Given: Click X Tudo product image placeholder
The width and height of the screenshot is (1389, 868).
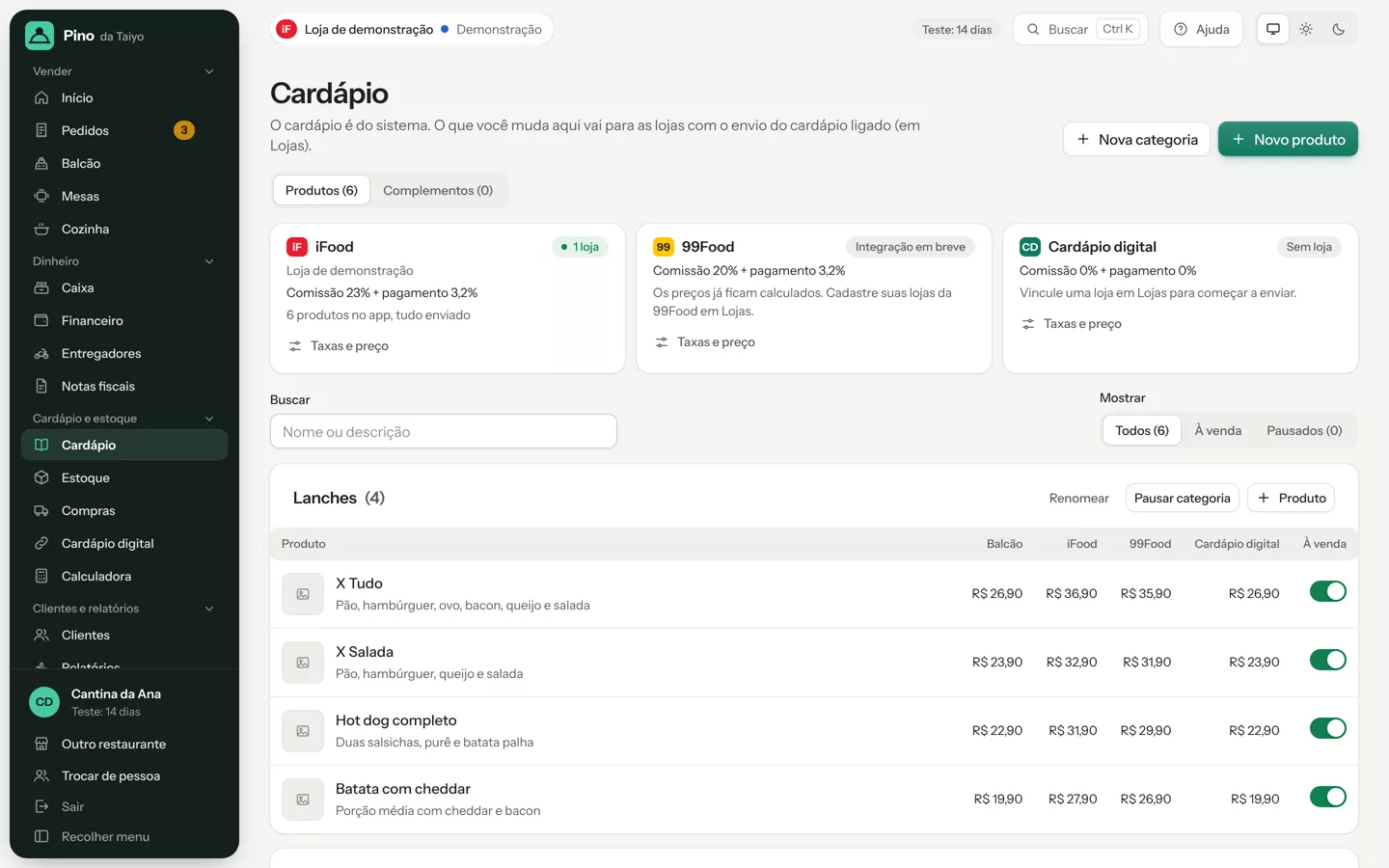Looking at the screenshot, I should tap(303, 594).
